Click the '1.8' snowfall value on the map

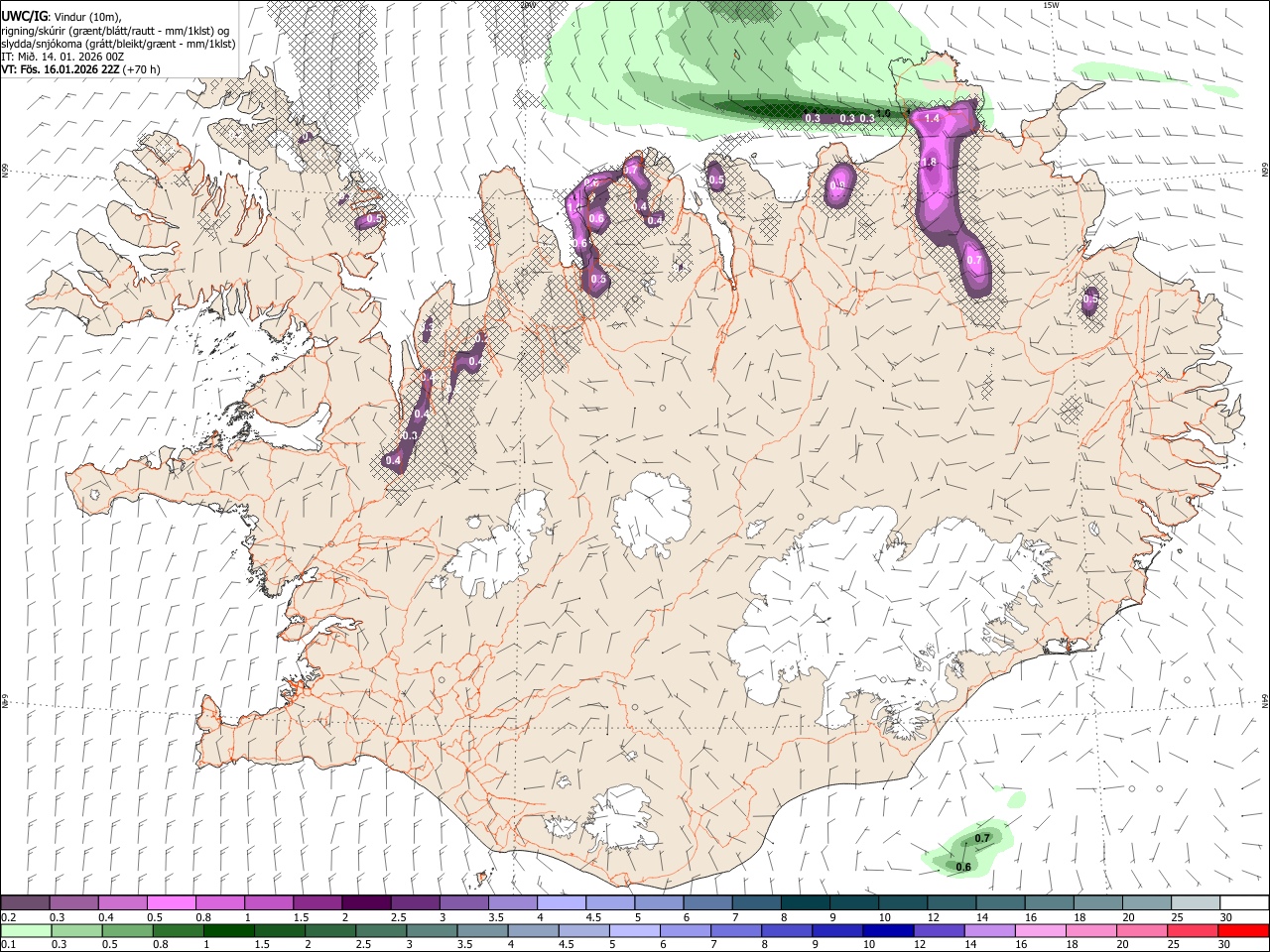(930, 163)
